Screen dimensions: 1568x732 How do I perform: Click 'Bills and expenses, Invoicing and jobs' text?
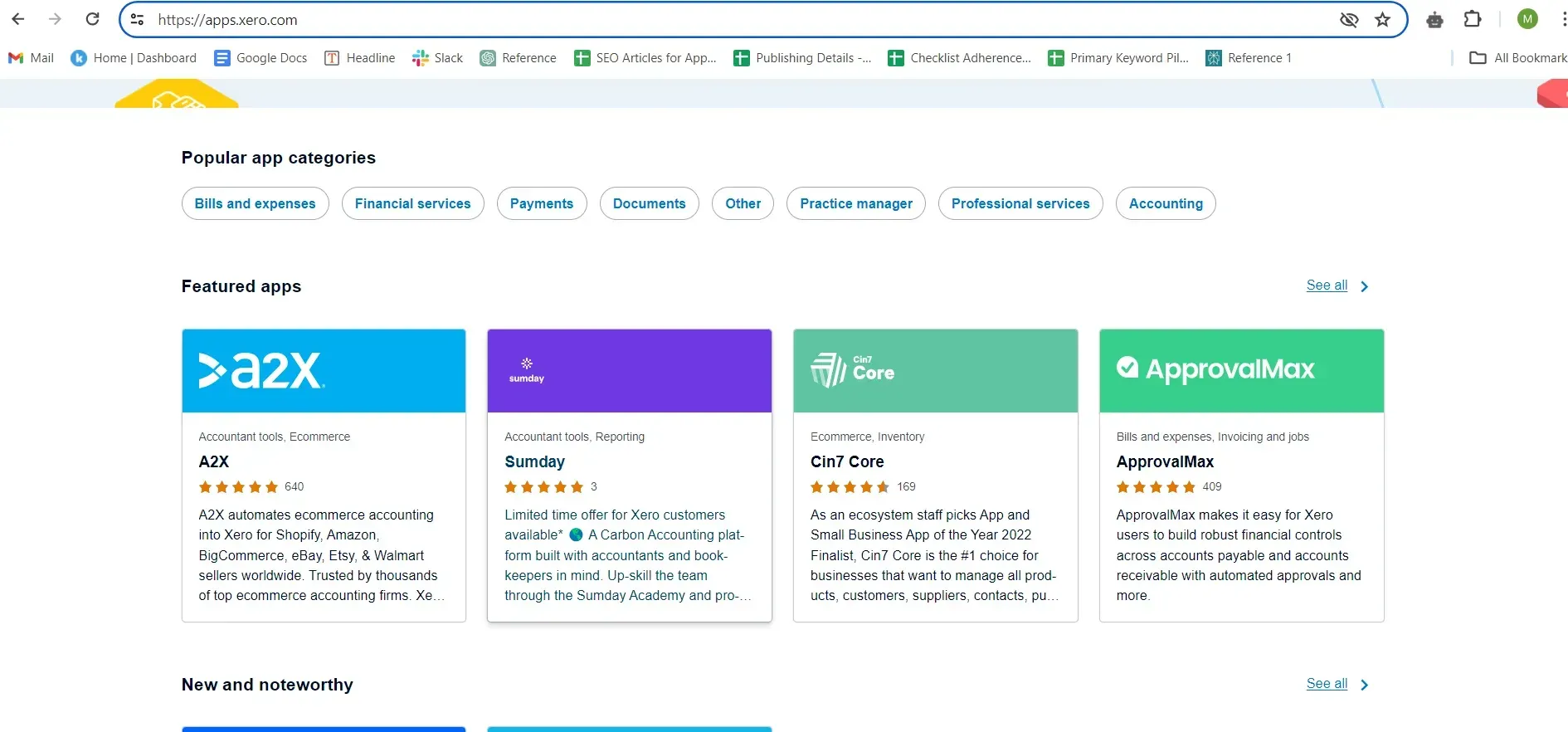[1212, 437]
